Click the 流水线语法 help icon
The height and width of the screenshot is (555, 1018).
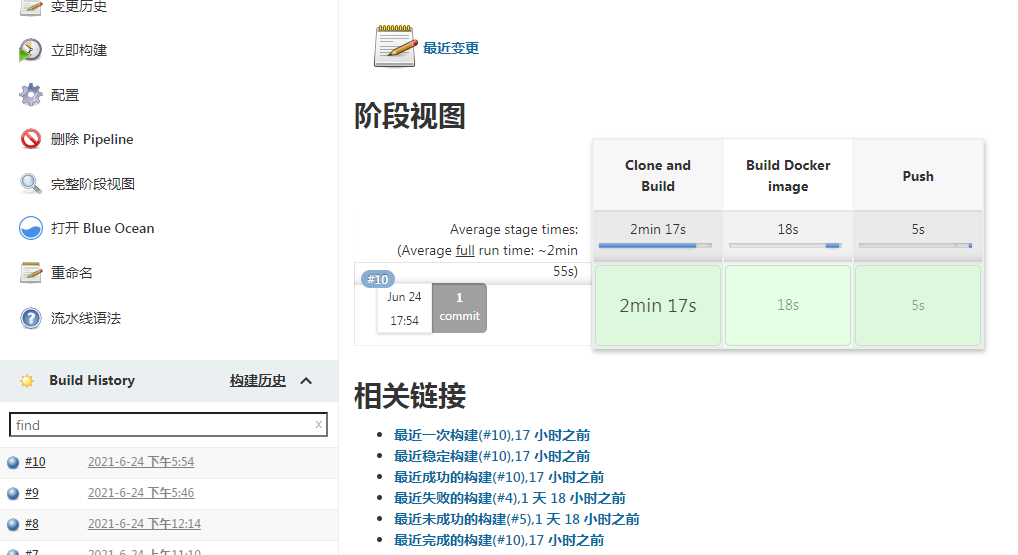coord(31,318)
